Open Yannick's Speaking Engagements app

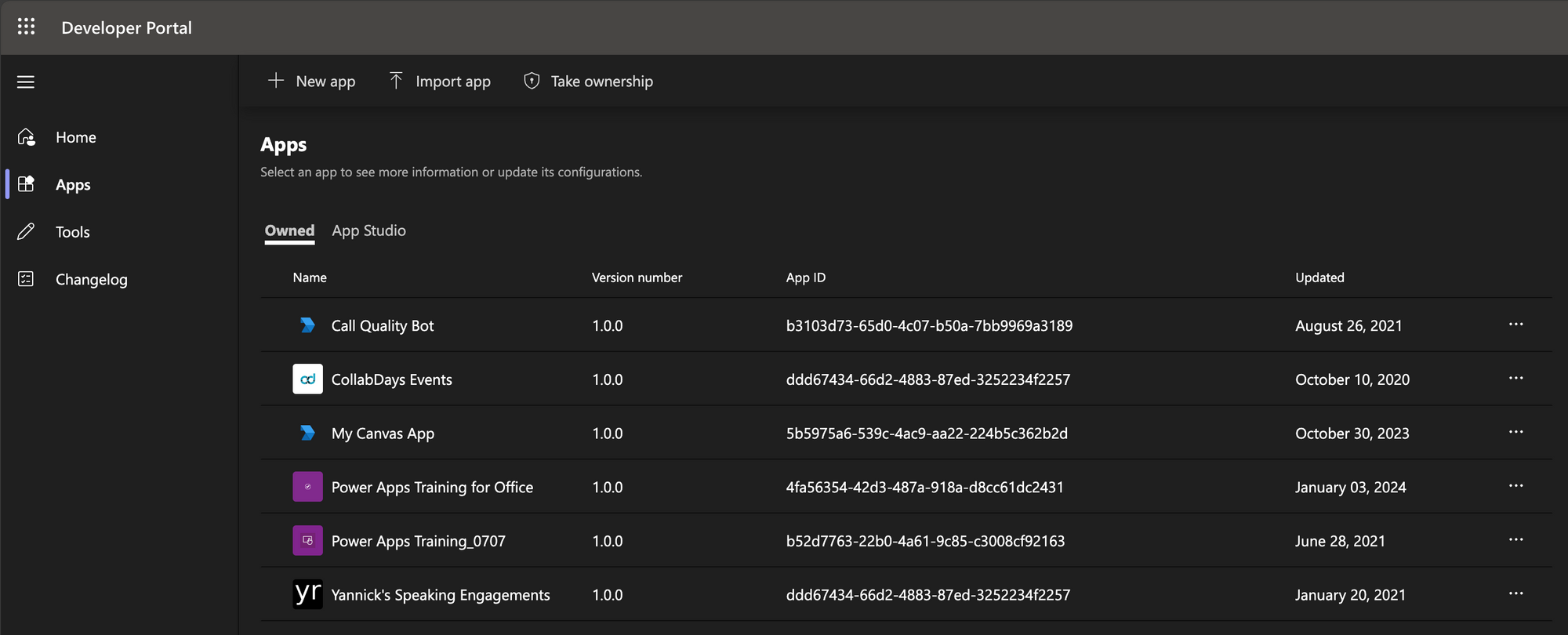click(441, 595)
